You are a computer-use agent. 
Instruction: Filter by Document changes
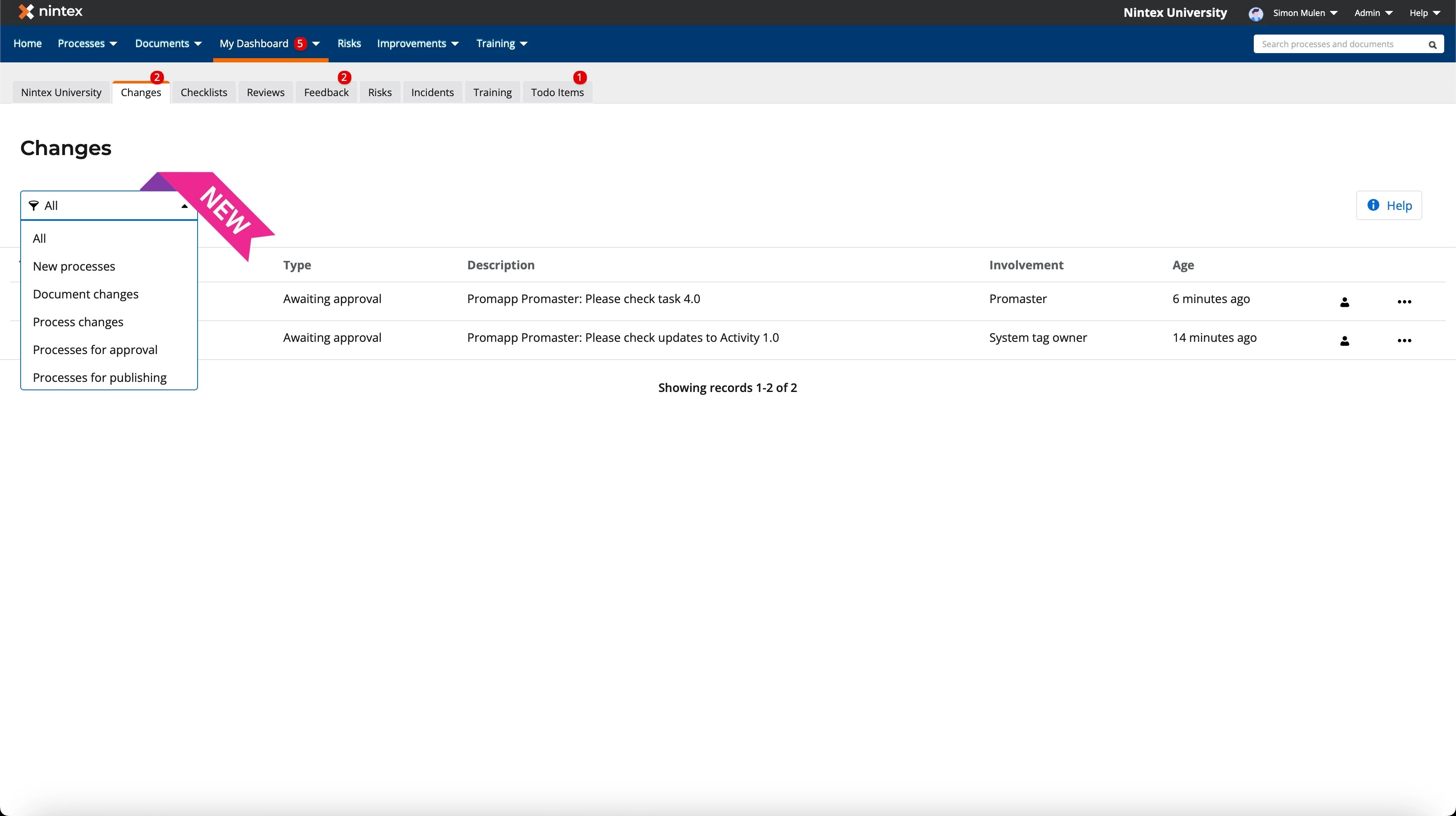tap(109, 294)
